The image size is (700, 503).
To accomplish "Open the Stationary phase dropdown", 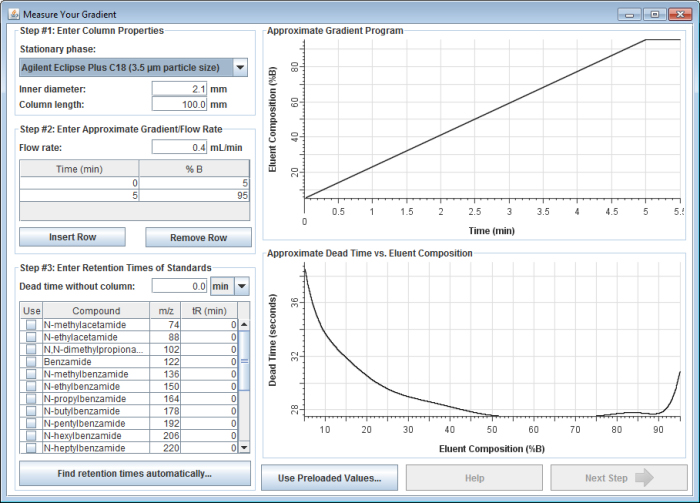I will point(239,67).
